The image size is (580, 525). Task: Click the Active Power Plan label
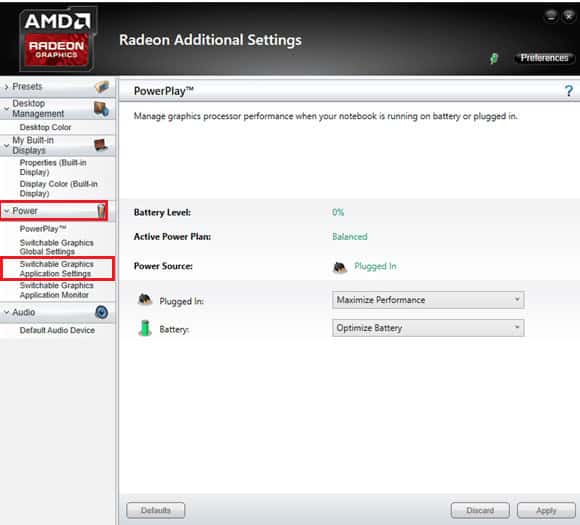[172, 237]
